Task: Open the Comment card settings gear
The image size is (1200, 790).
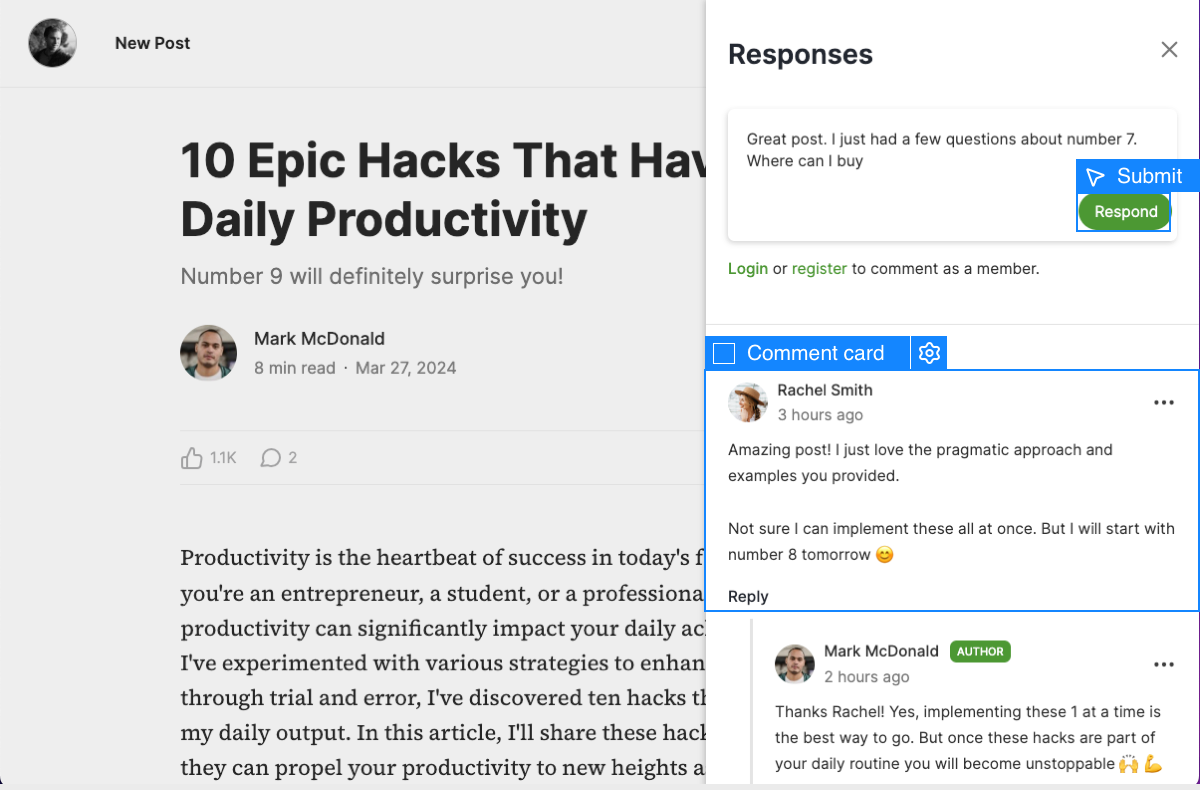Action: click(929, 353)
